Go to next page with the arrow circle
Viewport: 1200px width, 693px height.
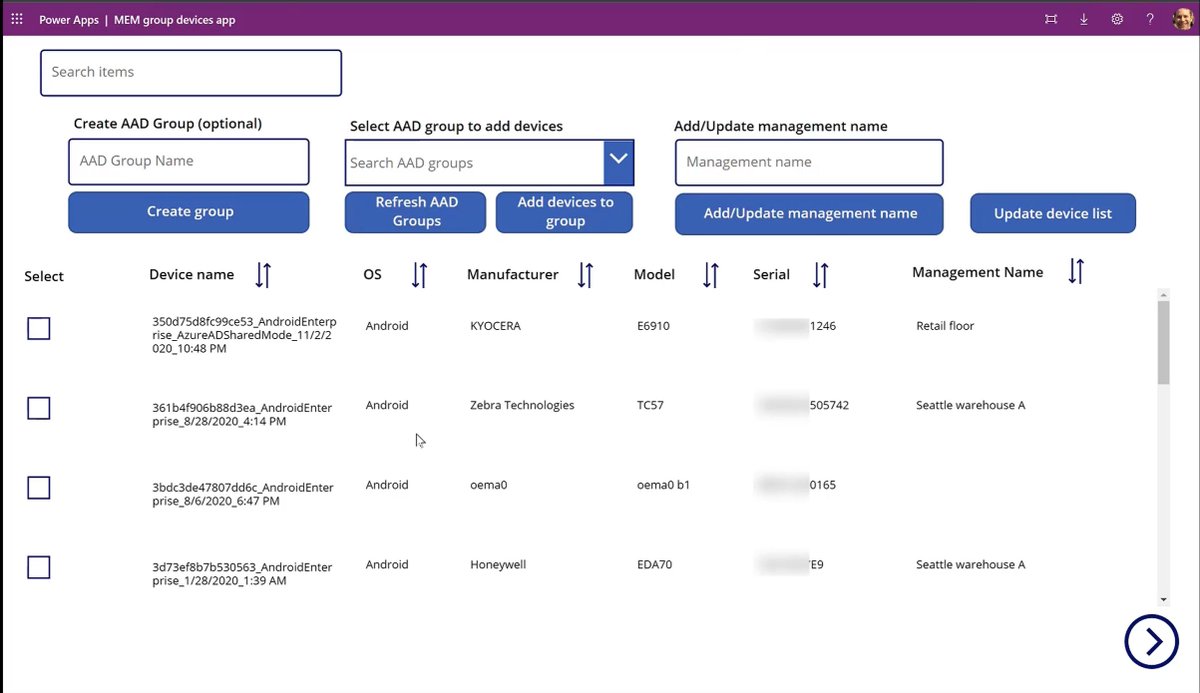pyautogui.click(x=1151, y=641)
